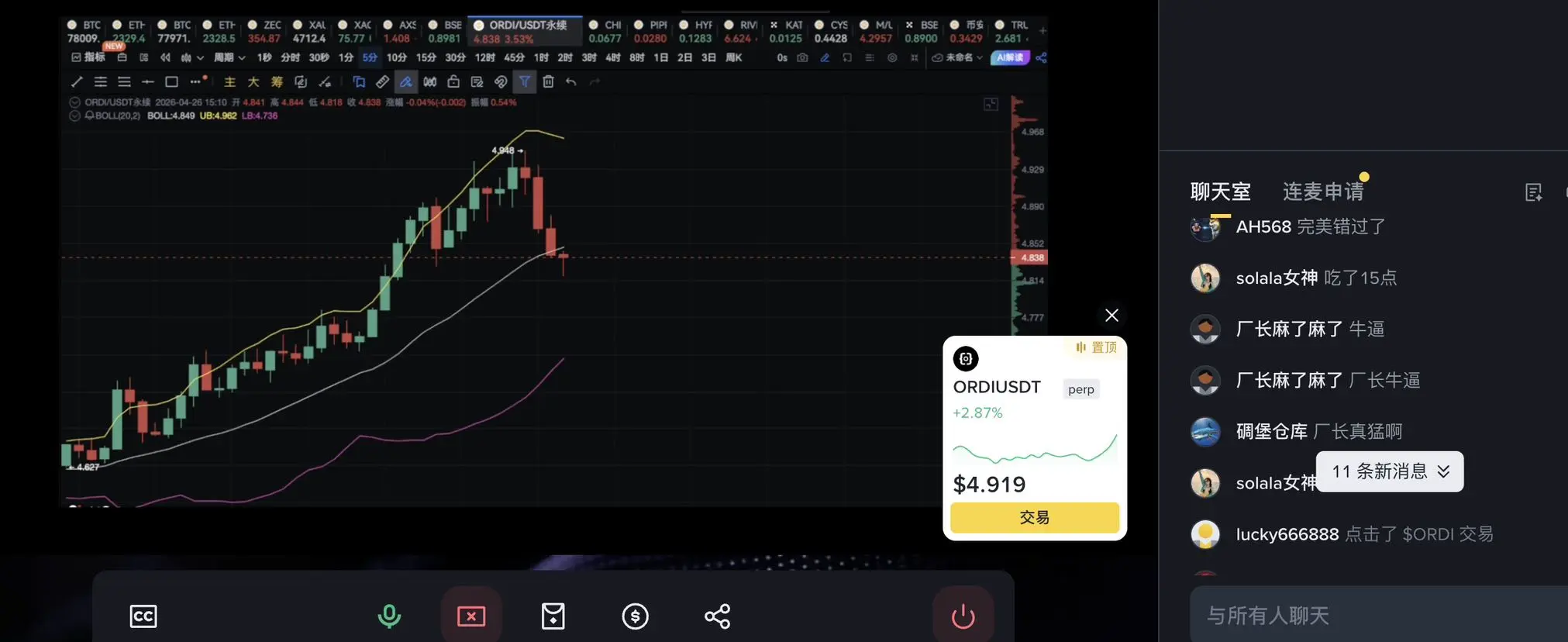This screenshot has width=1568, height=642.
Task: Toggle the blue funnel filter button
Action: [525, 81]
